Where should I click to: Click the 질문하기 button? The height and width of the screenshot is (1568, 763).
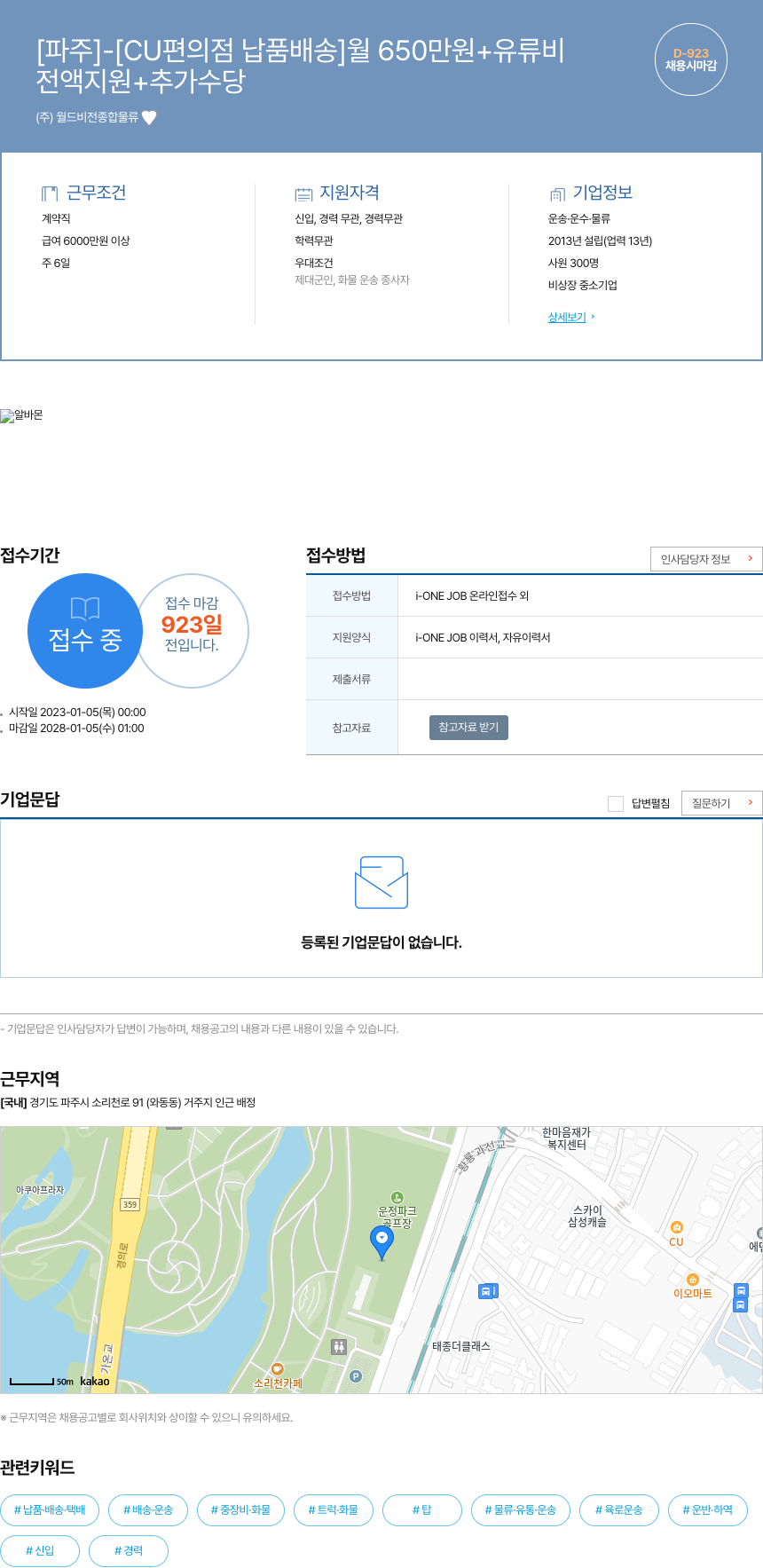coord(722,803)
